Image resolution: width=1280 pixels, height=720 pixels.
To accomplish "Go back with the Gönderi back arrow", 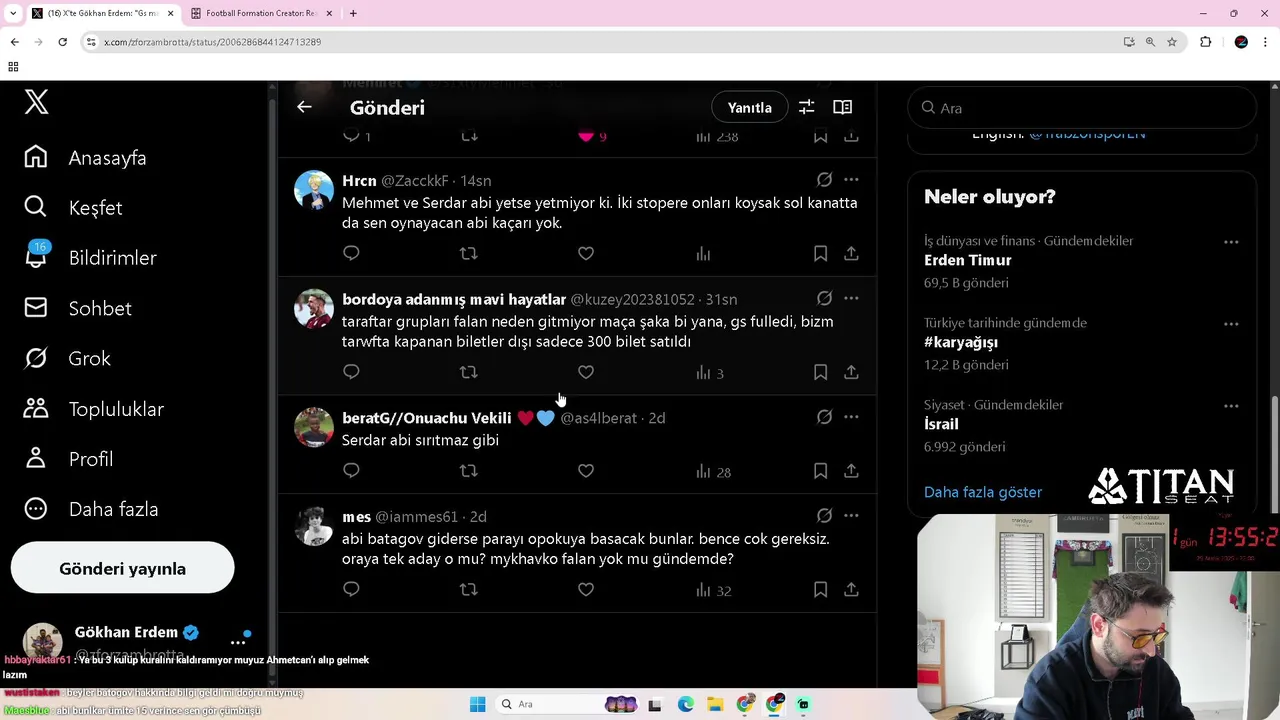I will (304, 107).
